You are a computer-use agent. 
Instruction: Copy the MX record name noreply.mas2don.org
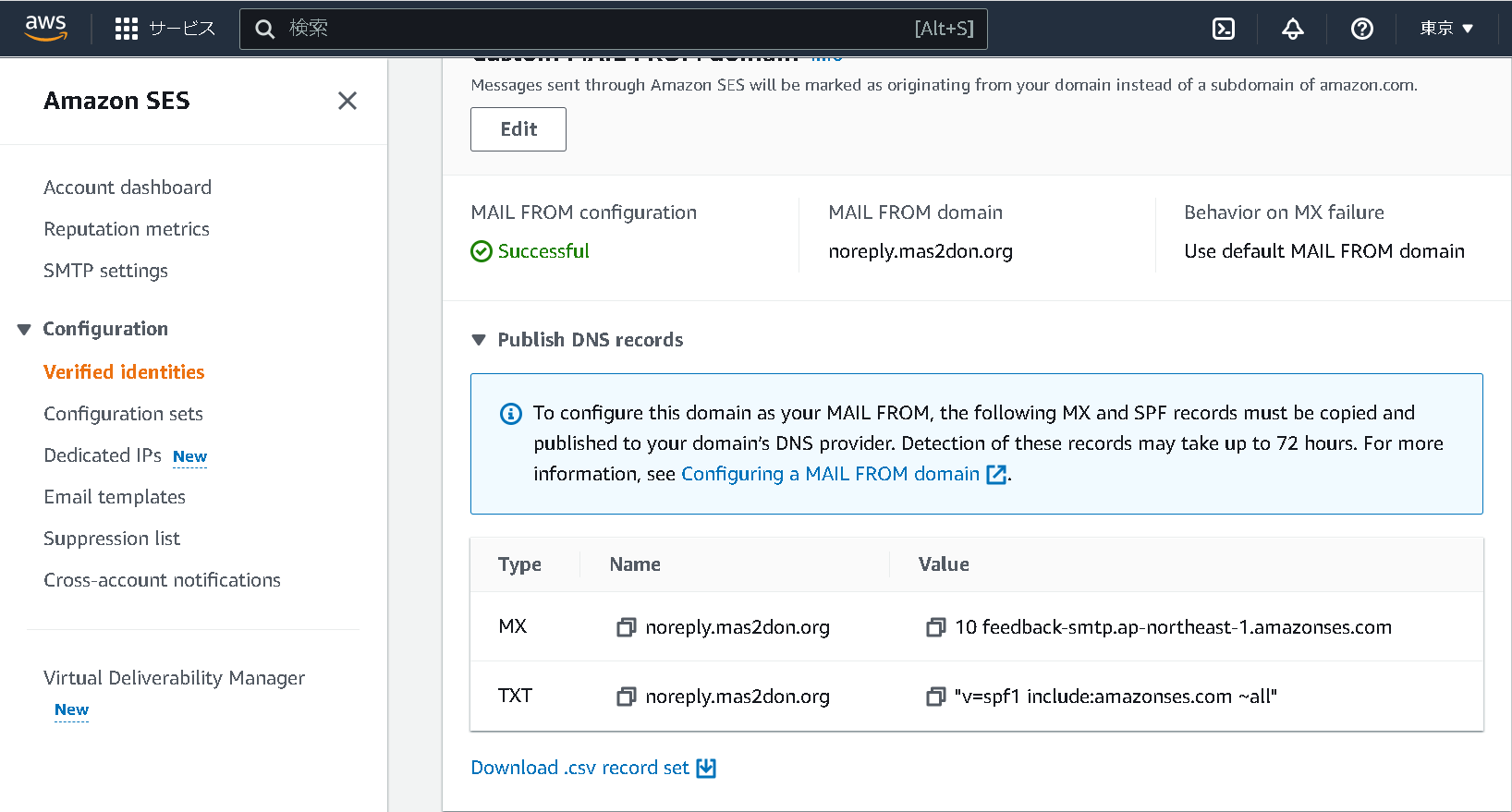(627, 627)
